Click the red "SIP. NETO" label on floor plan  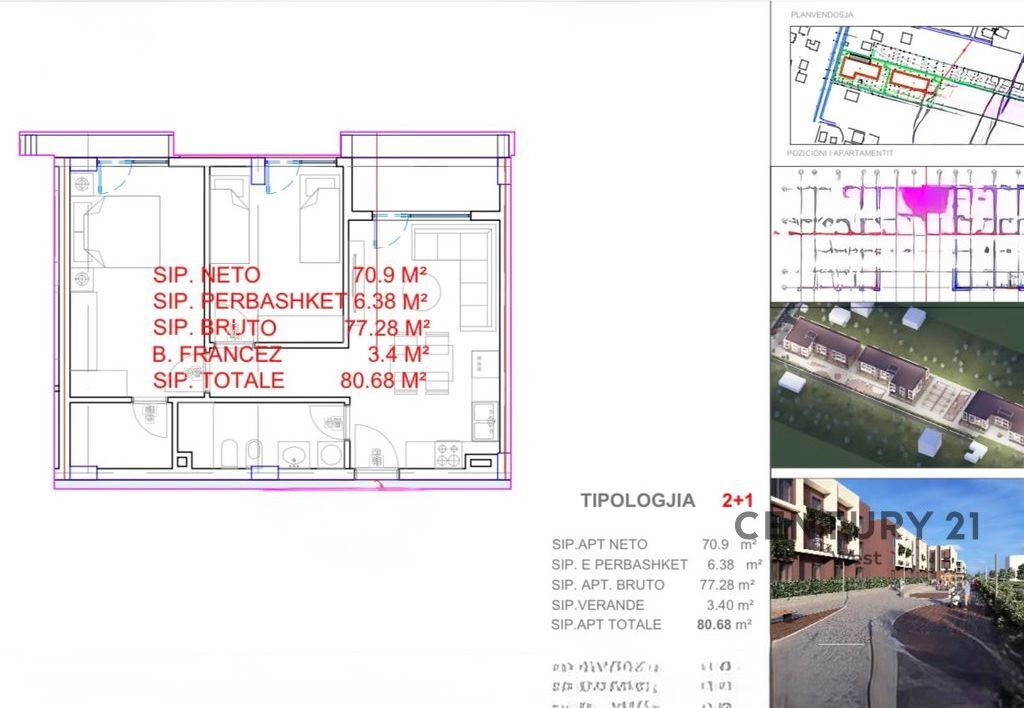coord(206,275)
